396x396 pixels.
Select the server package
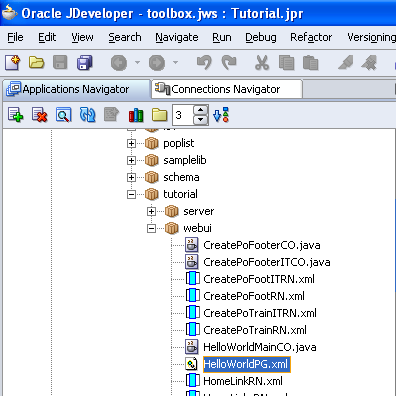(199, 211)
